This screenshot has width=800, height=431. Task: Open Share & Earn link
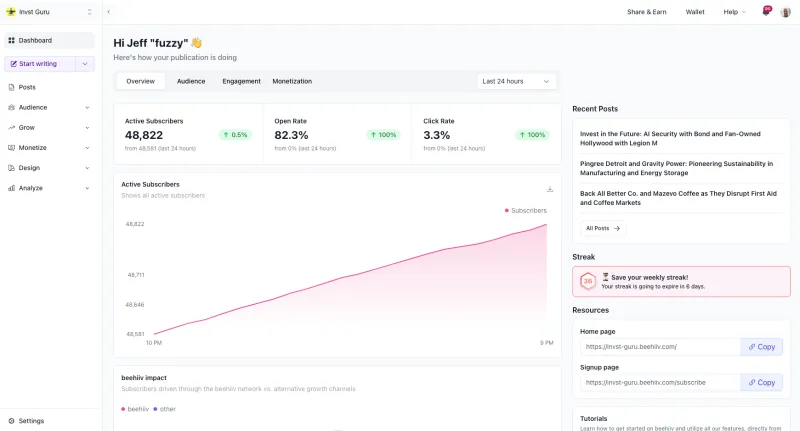pyautogui.click(x=646, y=12)
